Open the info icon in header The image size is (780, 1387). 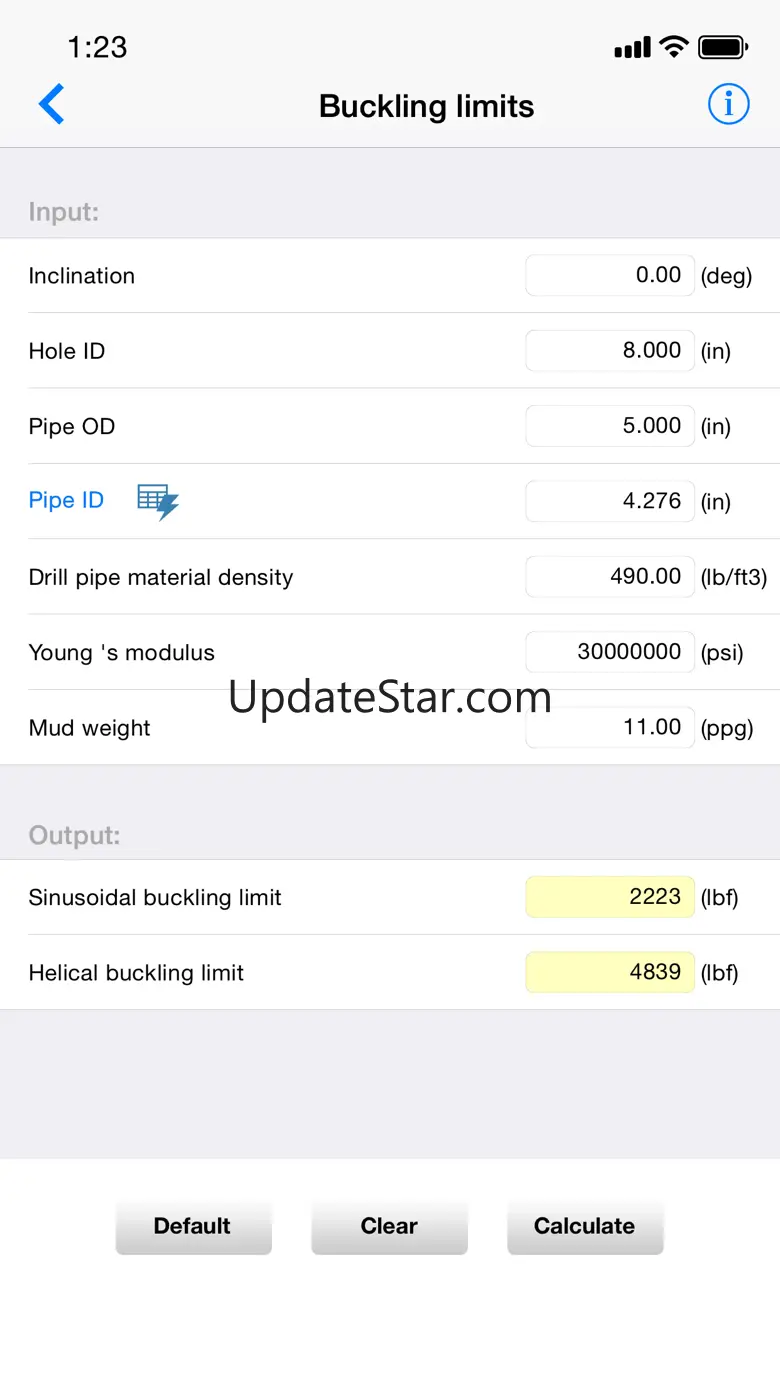[x=728, y=104]
